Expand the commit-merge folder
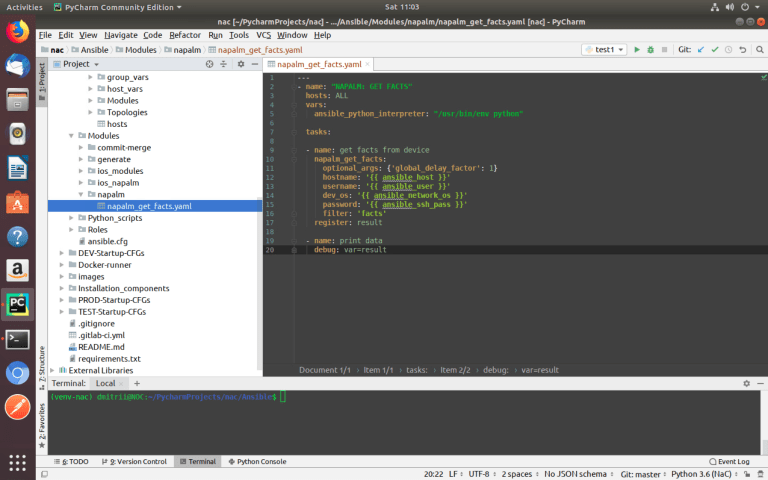Screen dimensions: 768x480 81,147
